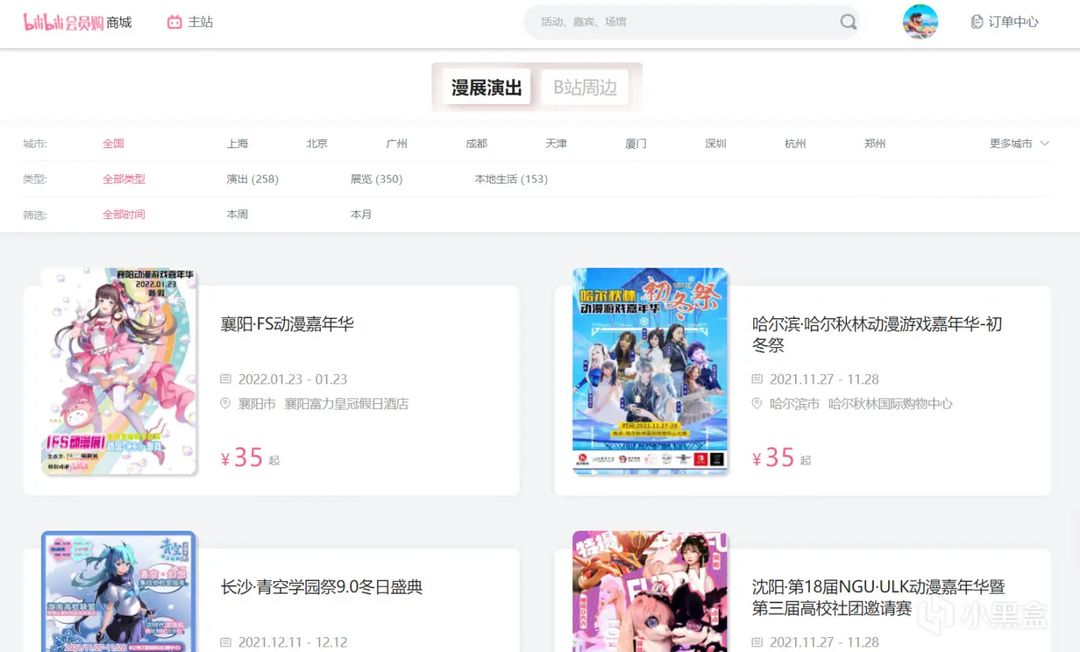Click the title 长沙·青空学园祭9.0冬日盛典

[322, 587]
